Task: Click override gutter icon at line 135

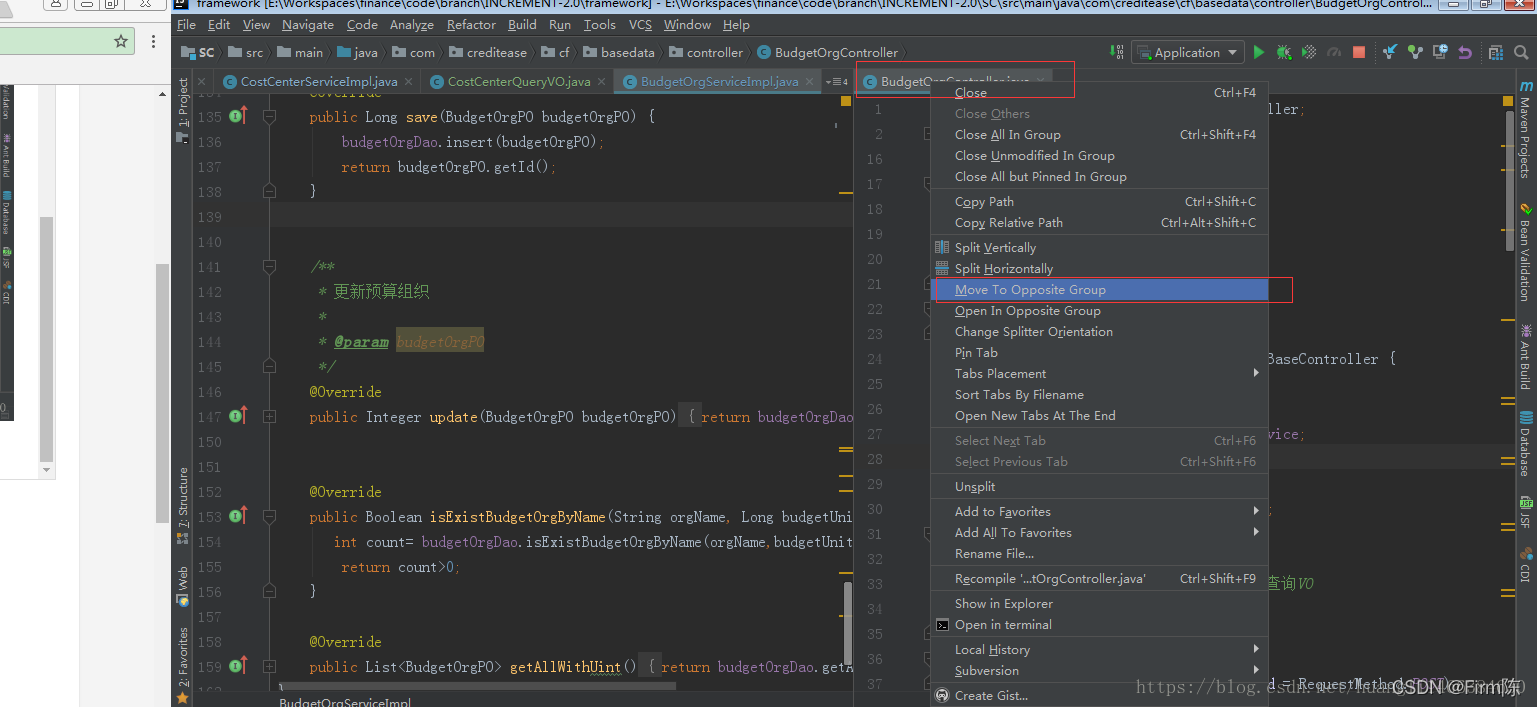Action: tap(237, 116)
